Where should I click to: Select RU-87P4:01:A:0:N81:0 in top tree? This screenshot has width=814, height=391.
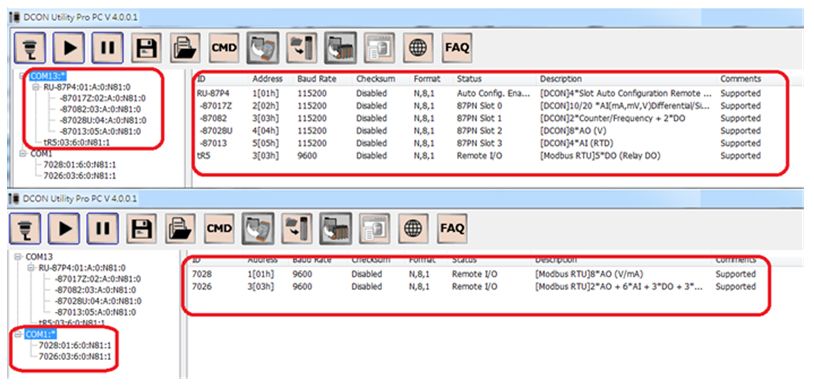pos(86,87)
